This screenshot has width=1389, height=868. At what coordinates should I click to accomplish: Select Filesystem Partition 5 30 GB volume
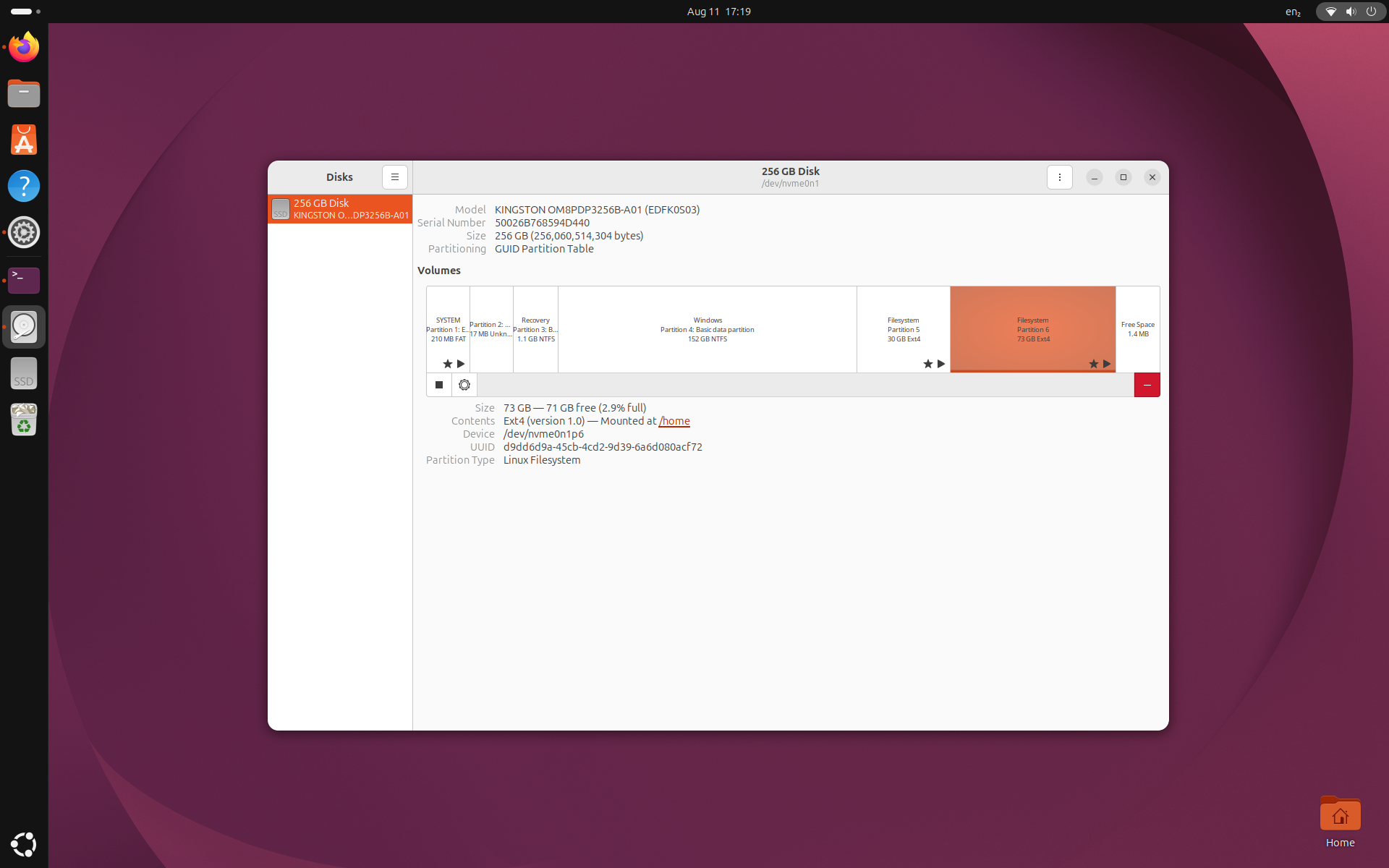click(x=904, y=329)
